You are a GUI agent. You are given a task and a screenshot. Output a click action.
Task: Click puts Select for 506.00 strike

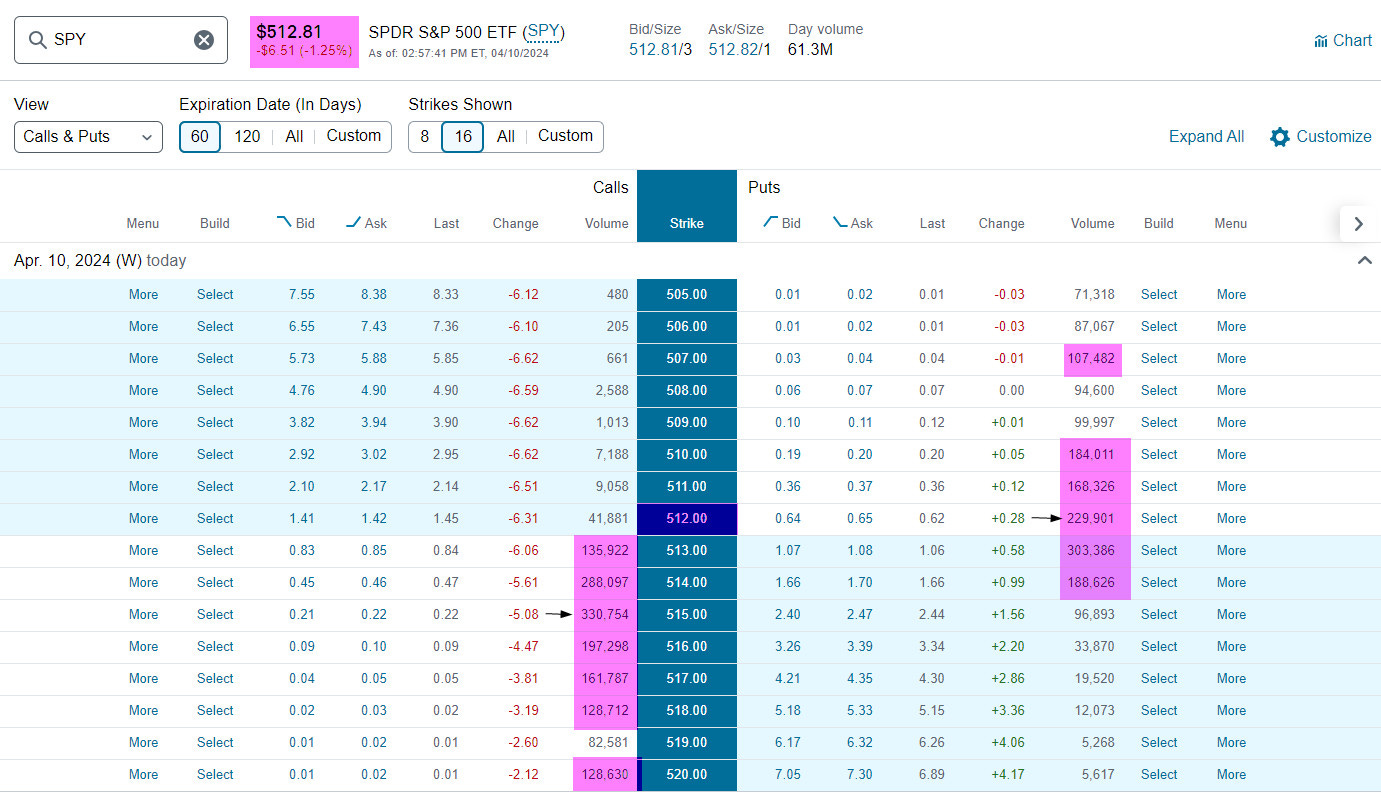click(x=1159, y=327)
